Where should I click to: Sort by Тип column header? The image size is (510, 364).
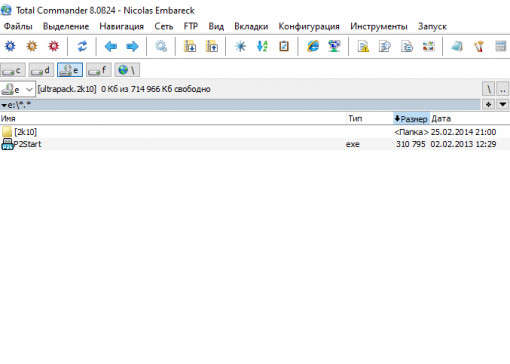(x=370, y=118)
